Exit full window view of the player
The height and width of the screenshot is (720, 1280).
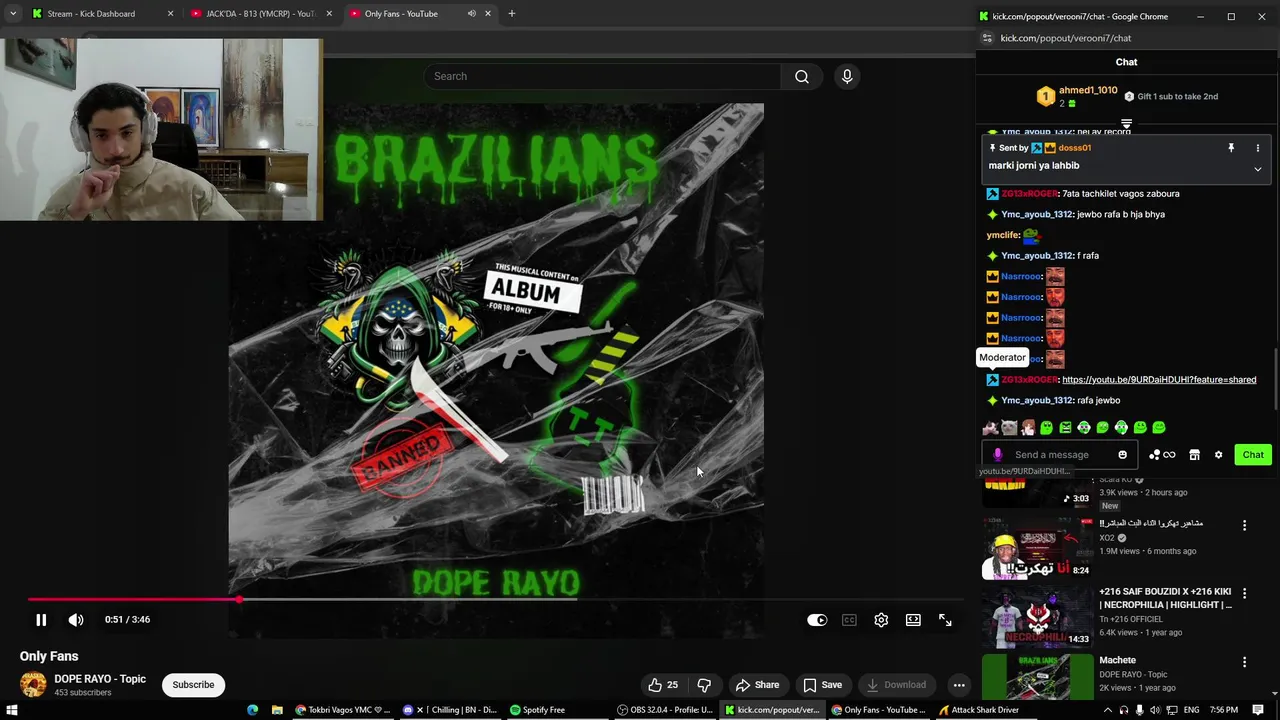pos(945,620)
